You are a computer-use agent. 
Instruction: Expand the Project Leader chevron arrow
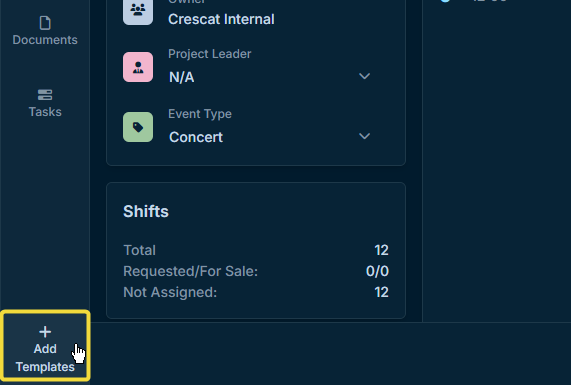pos(365,76)
